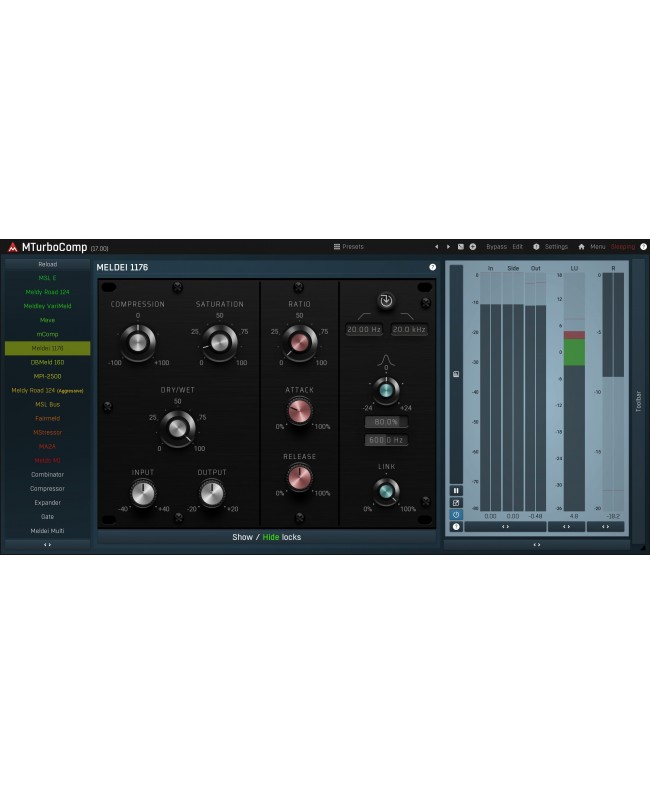
Task: Click lock screw below Input and Output
Action: [178, 517]
